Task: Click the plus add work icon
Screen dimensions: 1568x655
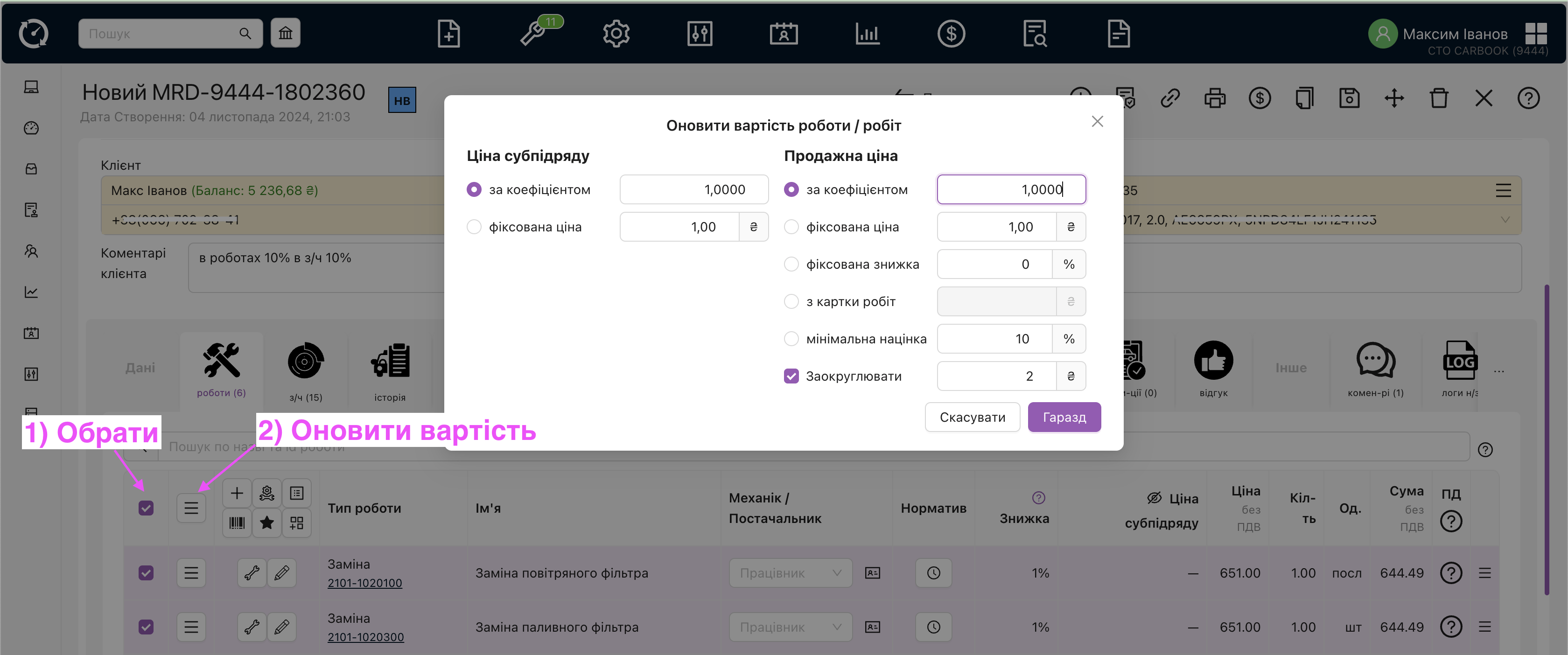Action: 237,493
